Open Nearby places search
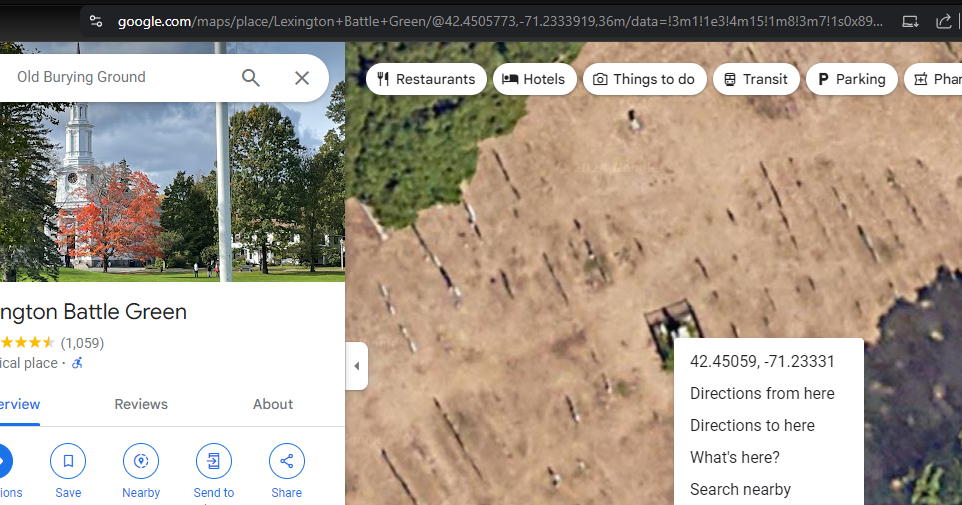962x505 pixels. click(x=141, y=461)
